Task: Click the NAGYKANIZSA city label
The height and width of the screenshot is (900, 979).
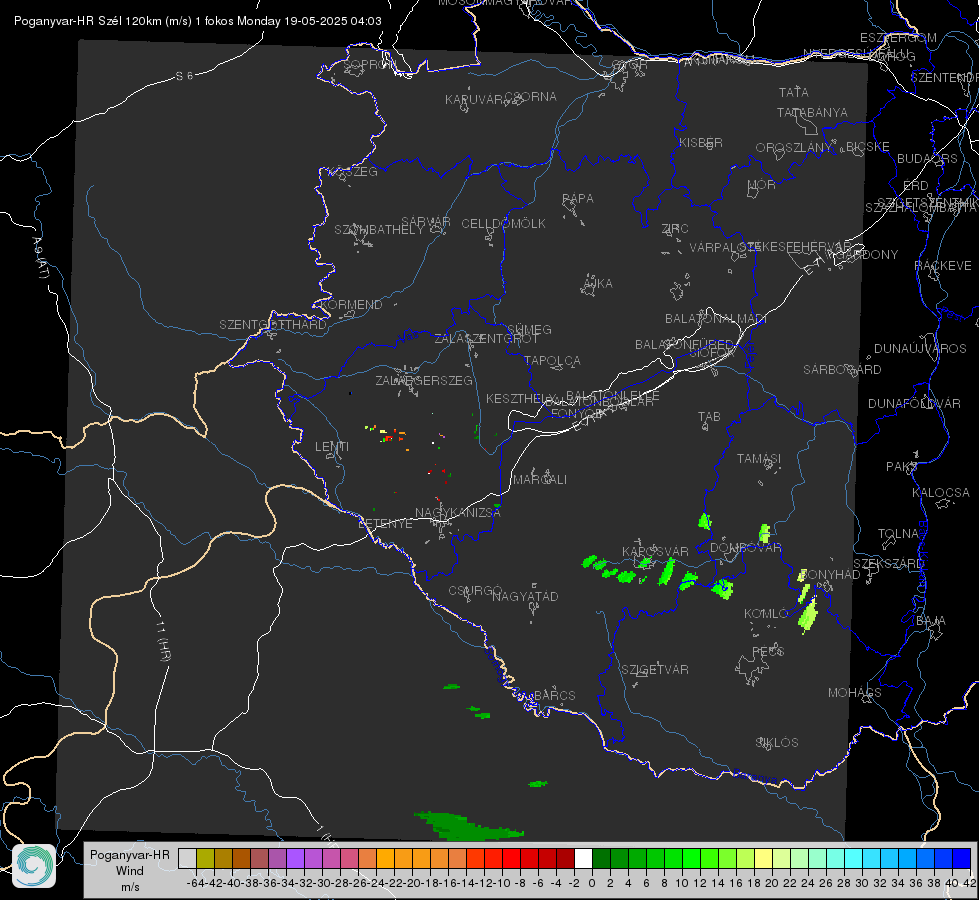Action: pos(458,513)
